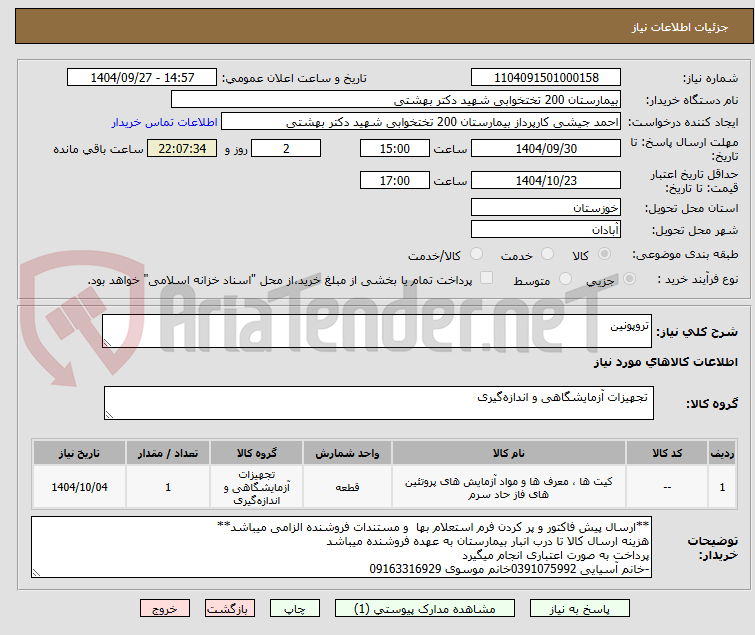Click the goods group cell تجهیزات آزمایشگاهی
Image resolution: width=755 pixels, height=635 pixels.
pyautogui.click(x=257, y=487)
